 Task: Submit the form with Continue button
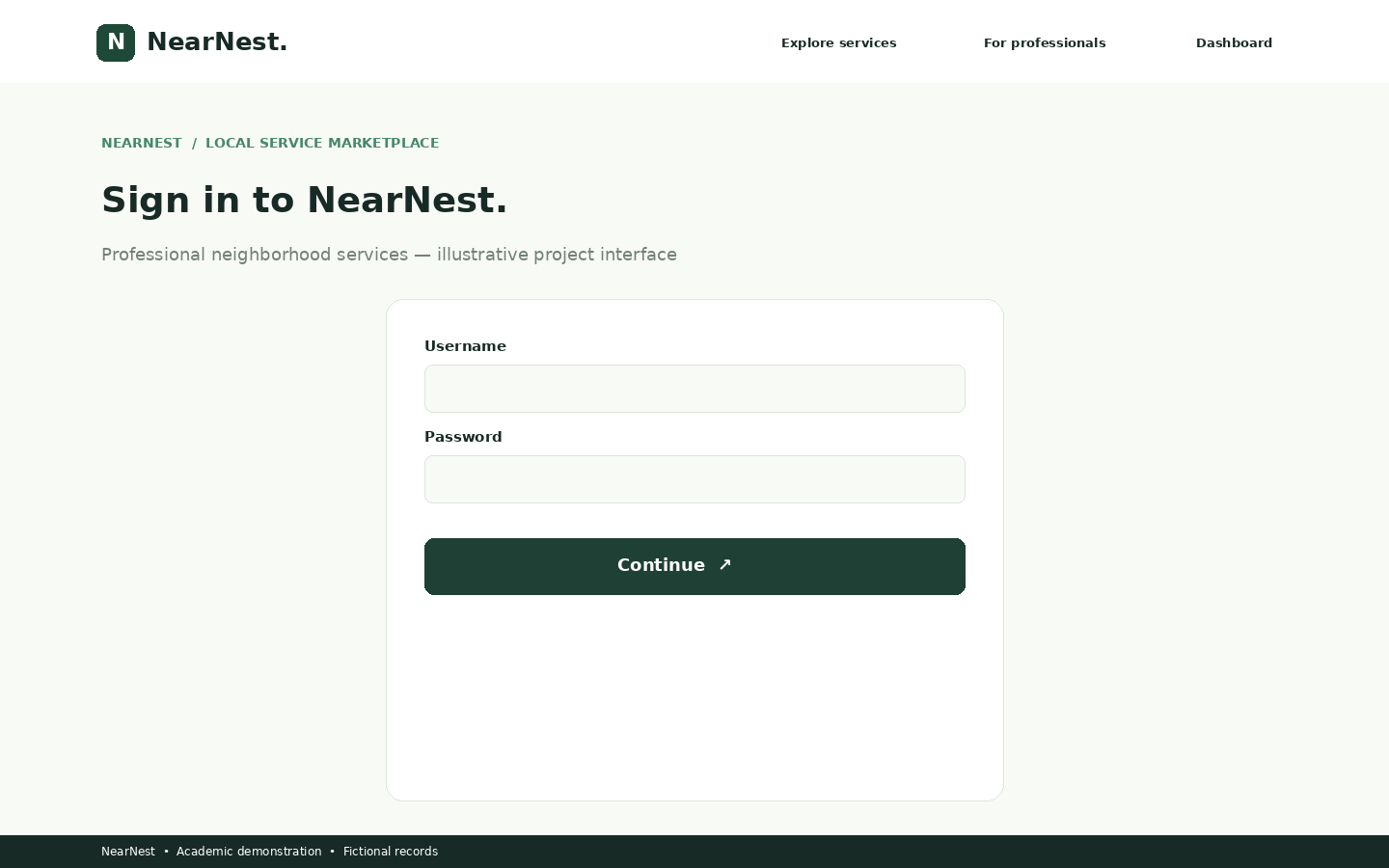(x=694, y=566)
